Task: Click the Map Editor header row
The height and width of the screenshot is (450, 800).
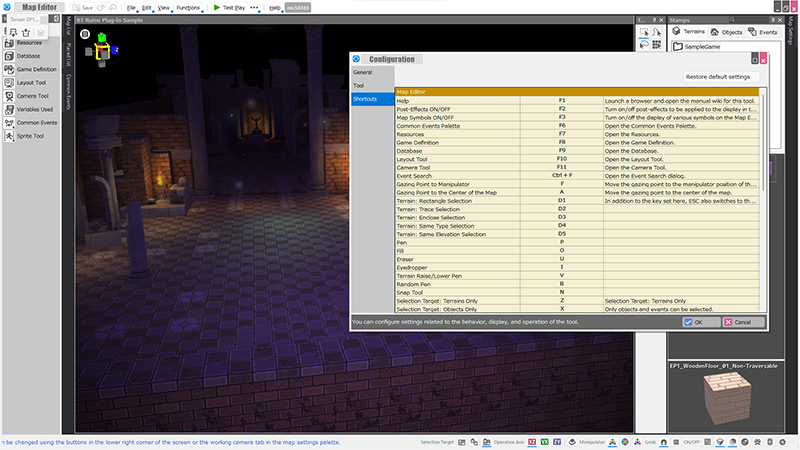Action: click(577, 92)
